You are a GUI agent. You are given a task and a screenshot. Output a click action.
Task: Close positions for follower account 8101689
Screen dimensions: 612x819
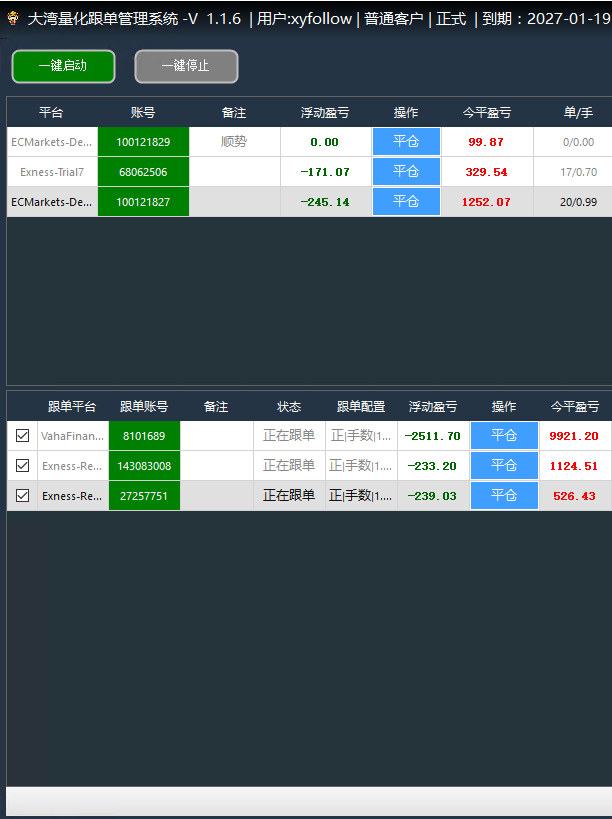coord(504,436)
